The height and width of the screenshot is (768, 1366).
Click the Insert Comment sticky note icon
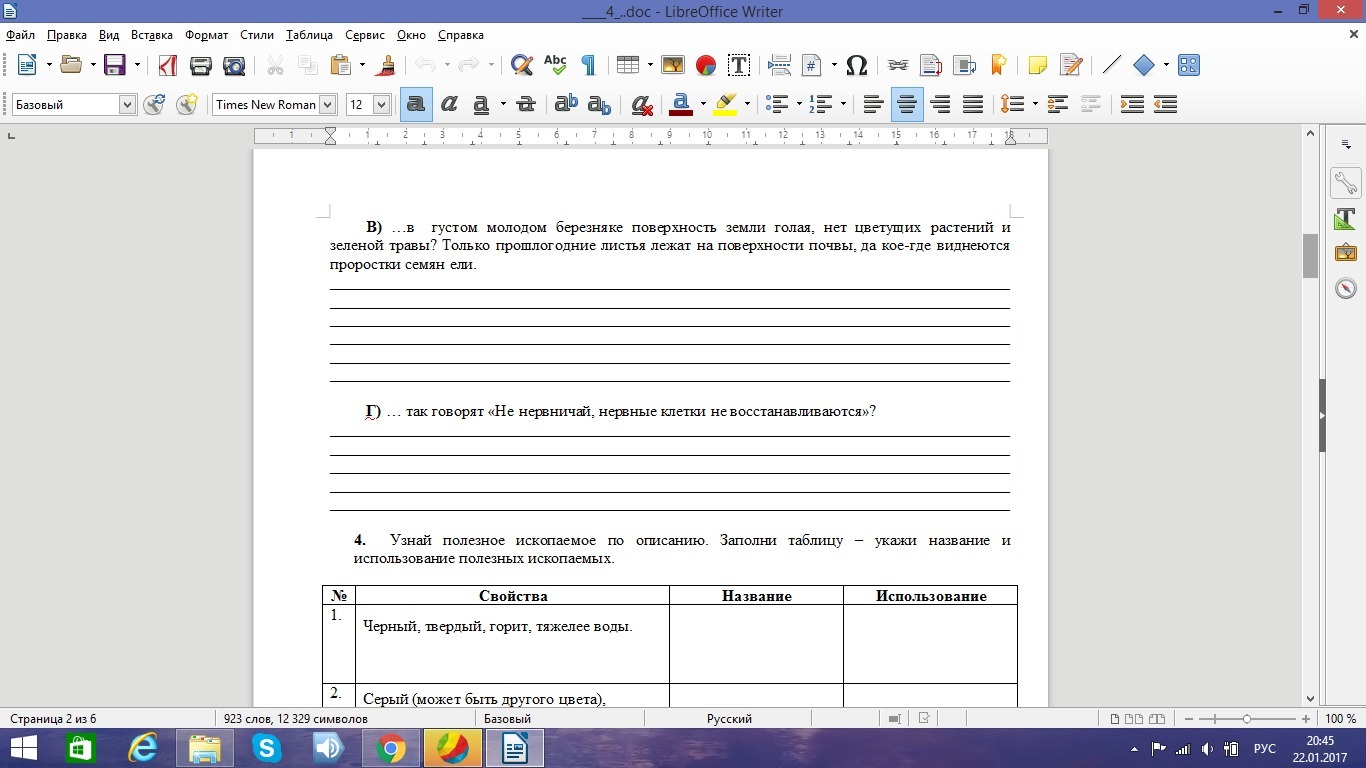coord(1038,66)
